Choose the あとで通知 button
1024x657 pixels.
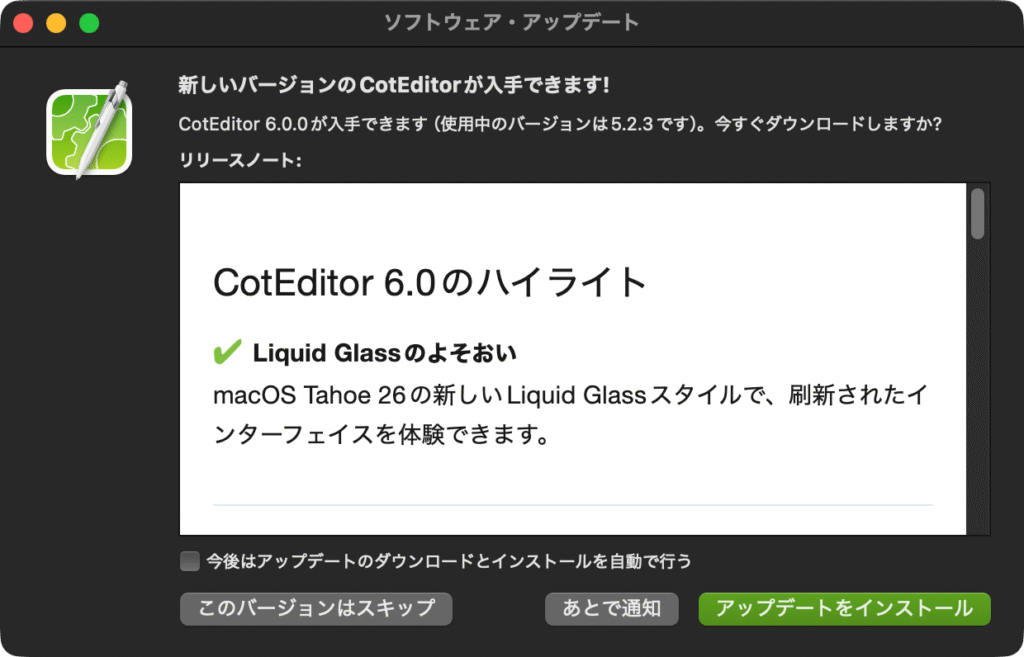(x=612, y=609)
